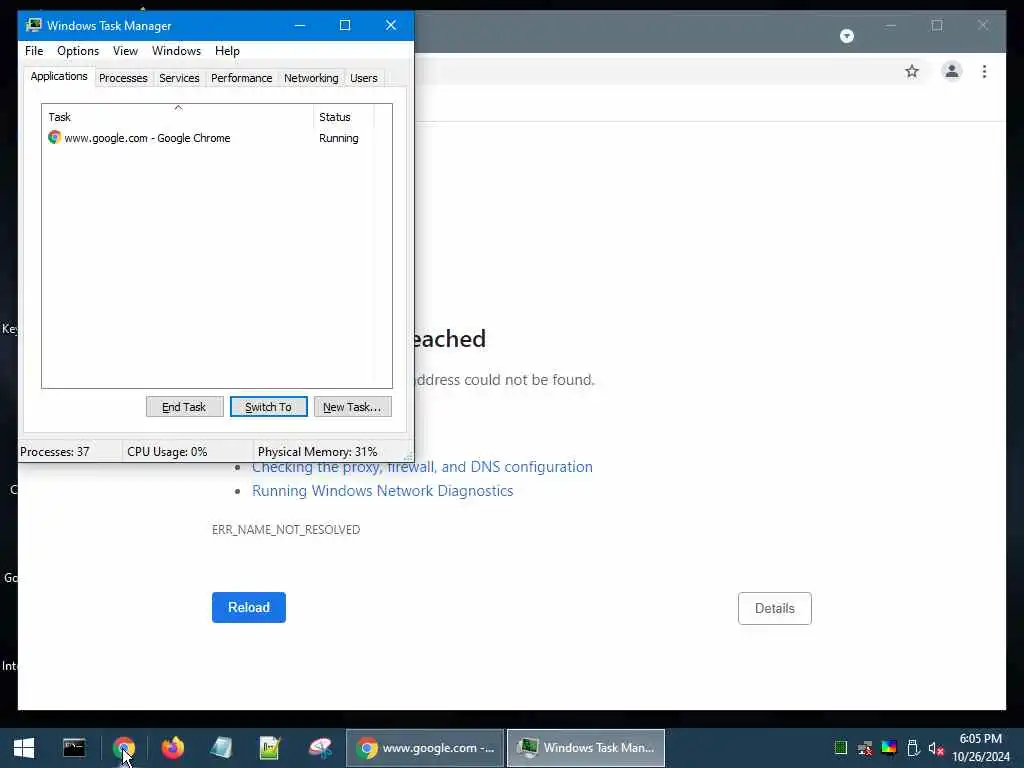Image resolution: width=1024 pixels, height=768 pixels.
Task: Switch to the Windows Task Manager taskbar button
Action: 586,748
